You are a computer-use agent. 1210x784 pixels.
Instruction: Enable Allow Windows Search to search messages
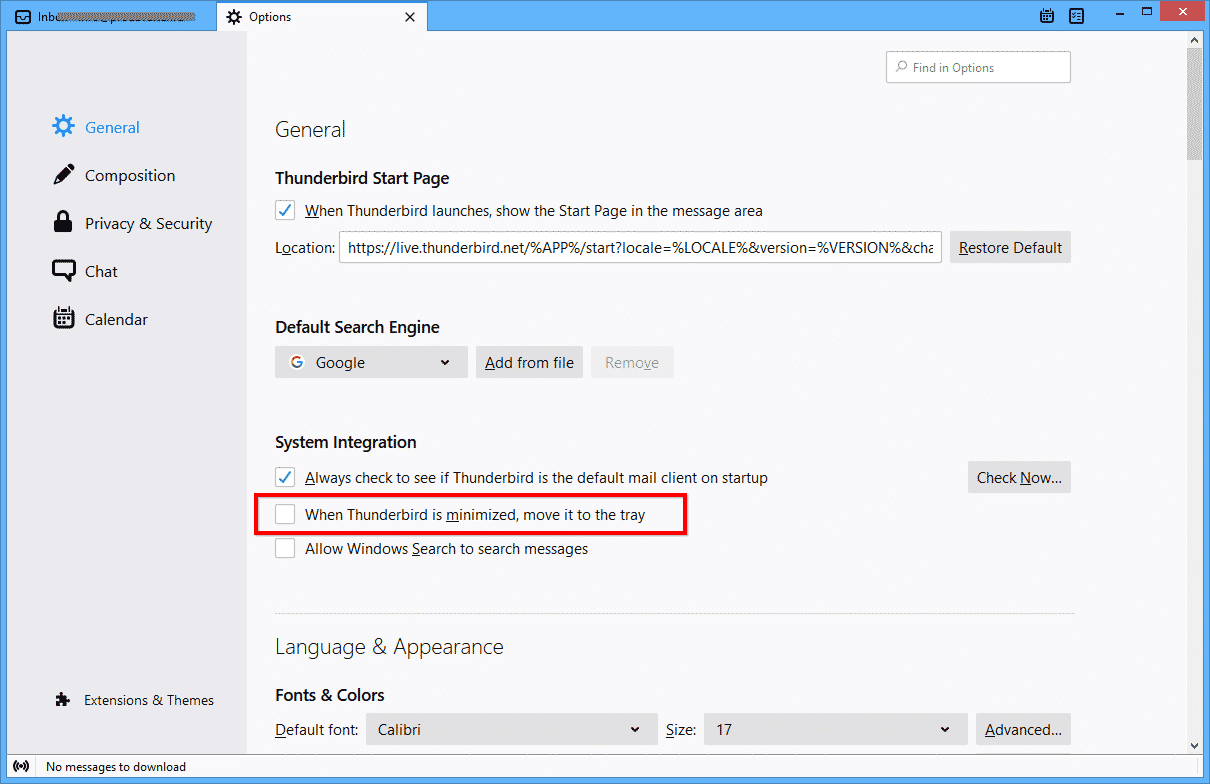click(x=285, y=548)
